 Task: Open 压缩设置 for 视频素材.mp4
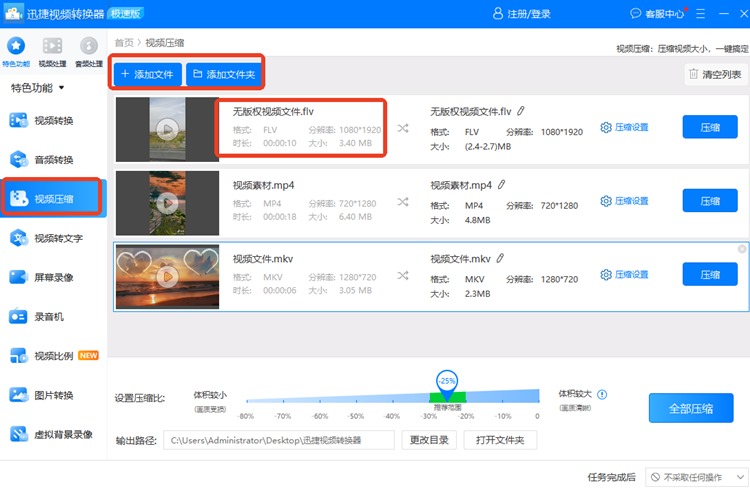(624, 201)
